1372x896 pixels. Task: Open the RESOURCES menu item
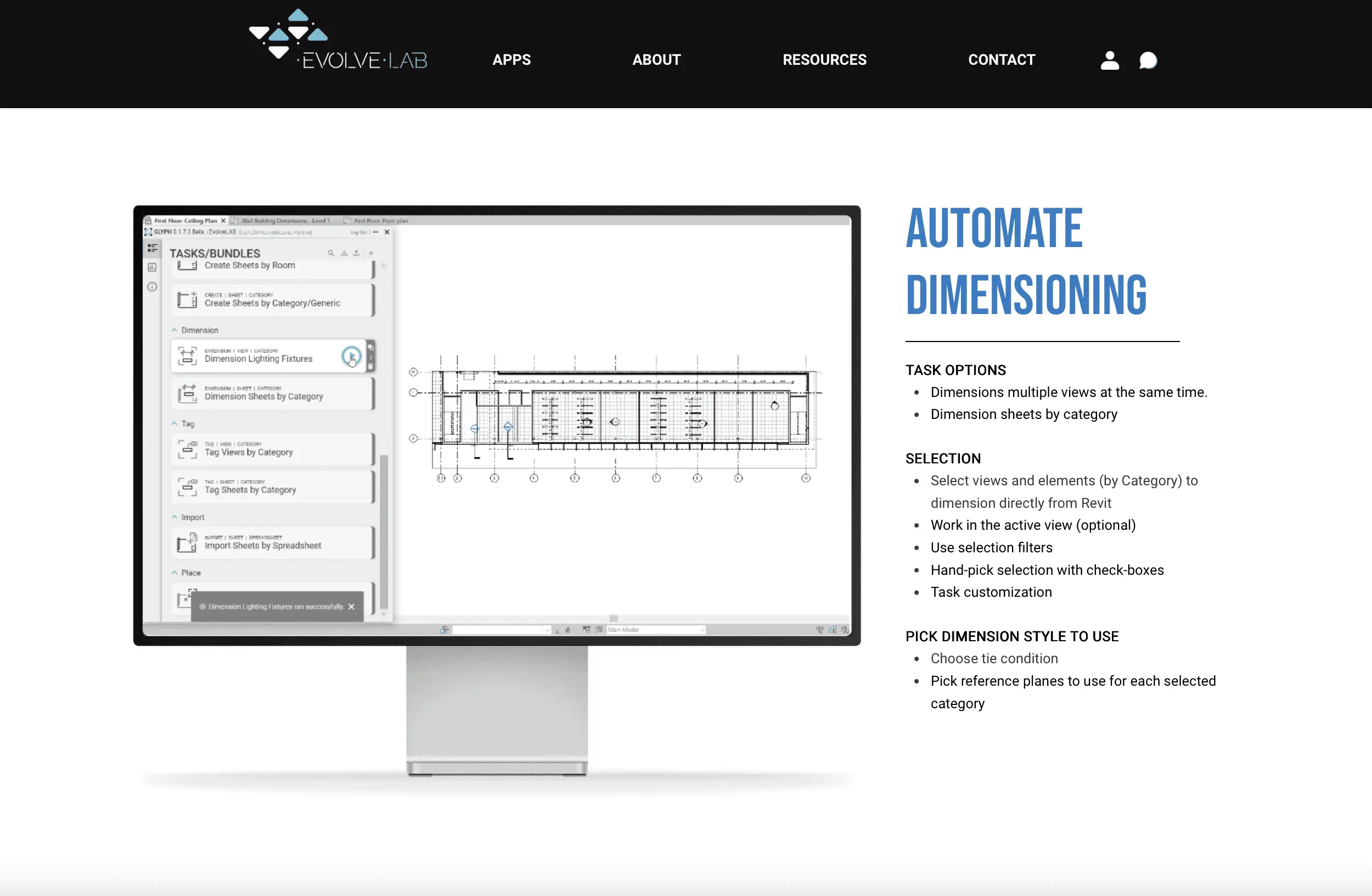[x=824, y=59]
